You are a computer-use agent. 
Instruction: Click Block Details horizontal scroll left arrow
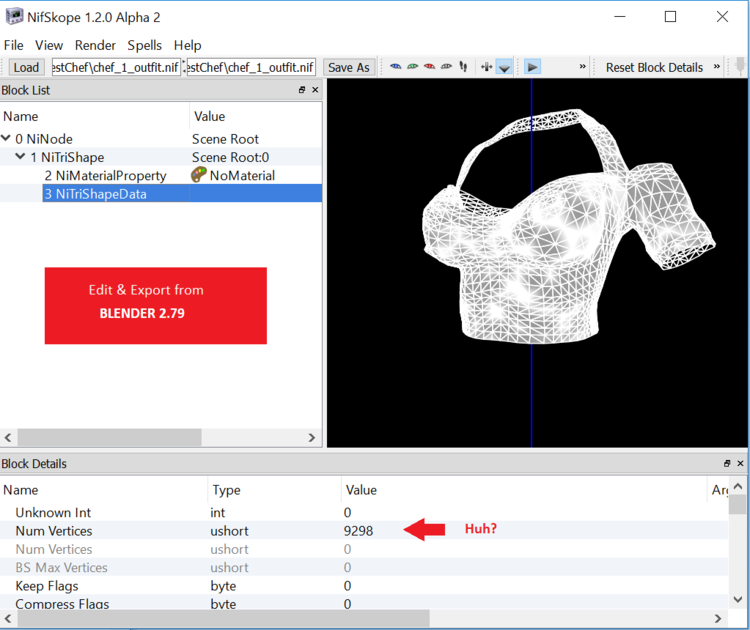point(8,618)
